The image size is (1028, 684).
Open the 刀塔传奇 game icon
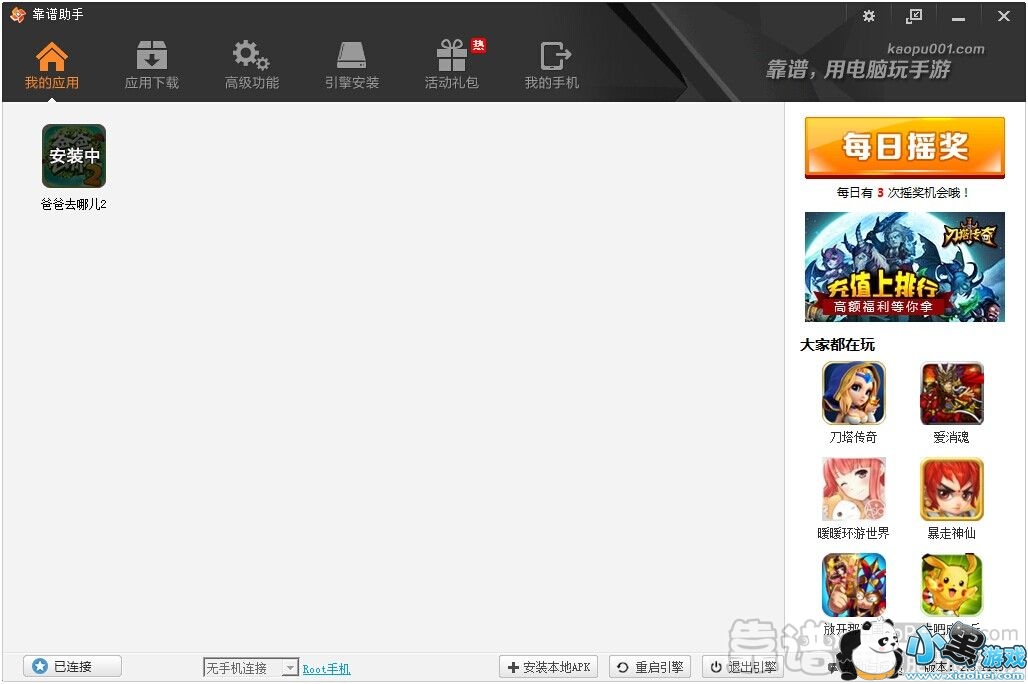tap(854, 393)
